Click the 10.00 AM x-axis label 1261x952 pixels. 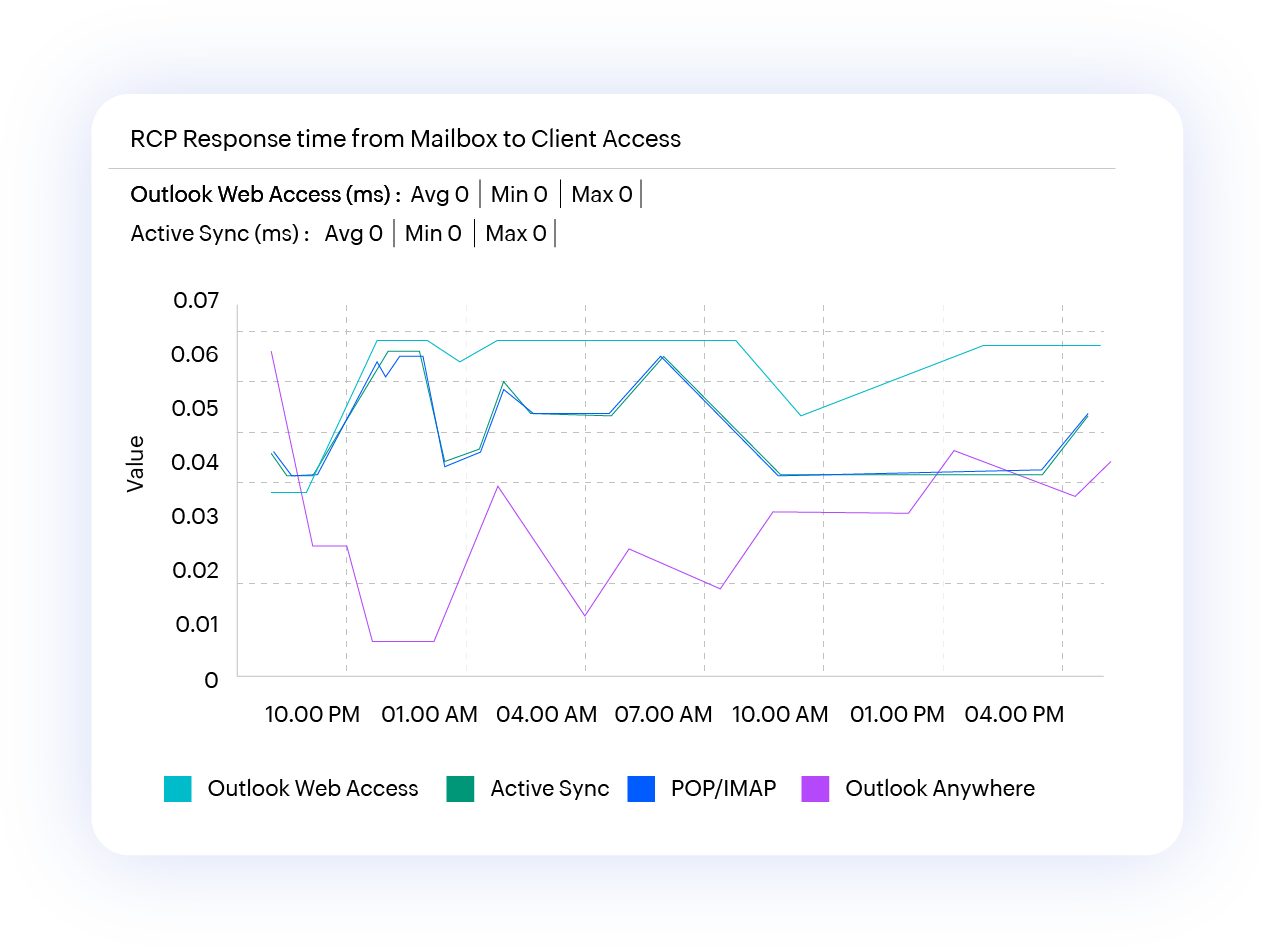click(x=780, y=715)
